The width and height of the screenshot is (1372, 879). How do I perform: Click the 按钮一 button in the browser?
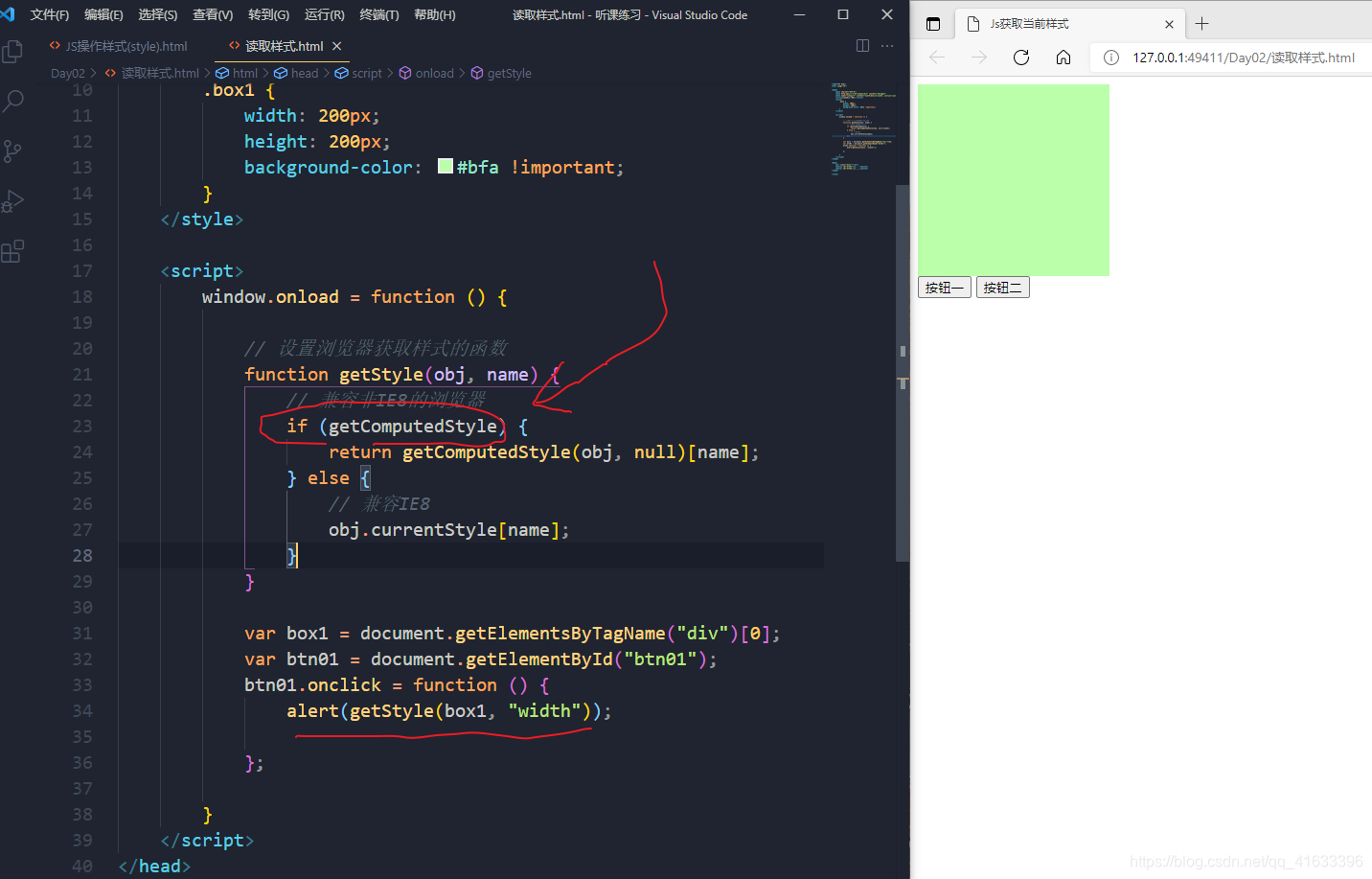click(x=945, y=288)
